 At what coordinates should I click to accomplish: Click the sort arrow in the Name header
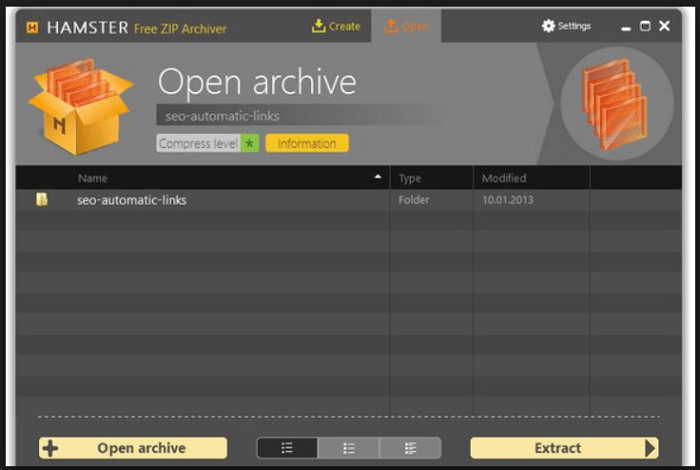(378, 177)
